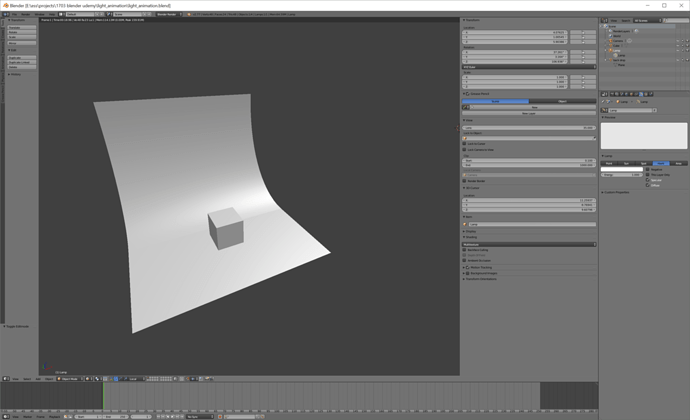This screenshot has width=690, height=420.
Task: Select Grease Pencil Scene source tab
Action: (495, 101)
